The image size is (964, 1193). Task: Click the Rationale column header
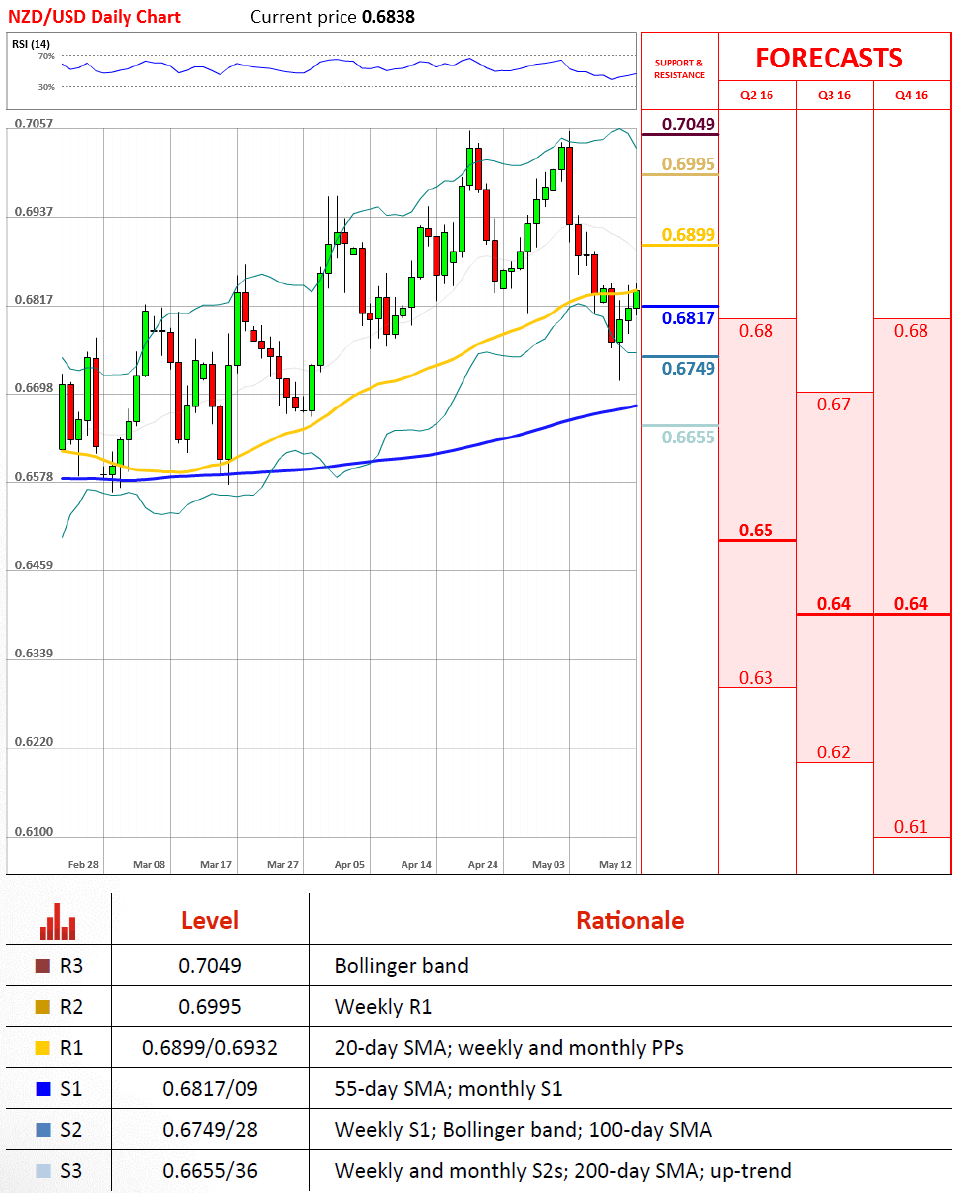(630, 920)
